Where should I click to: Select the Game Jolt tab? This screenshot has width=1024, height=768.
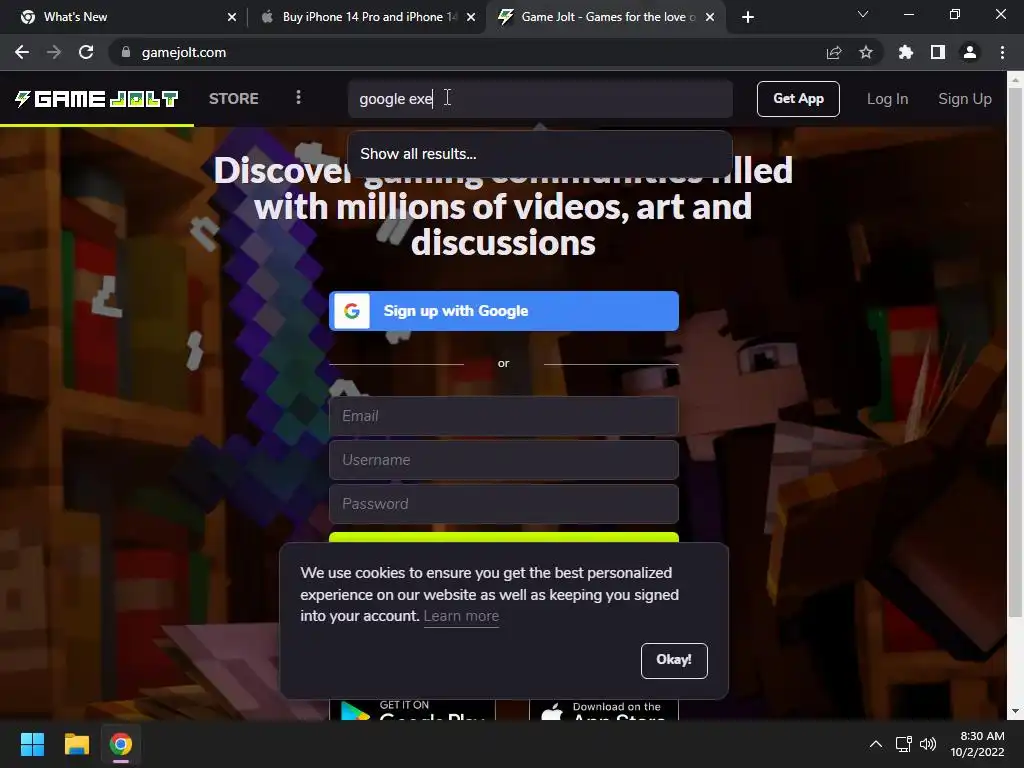pos(607,17)
